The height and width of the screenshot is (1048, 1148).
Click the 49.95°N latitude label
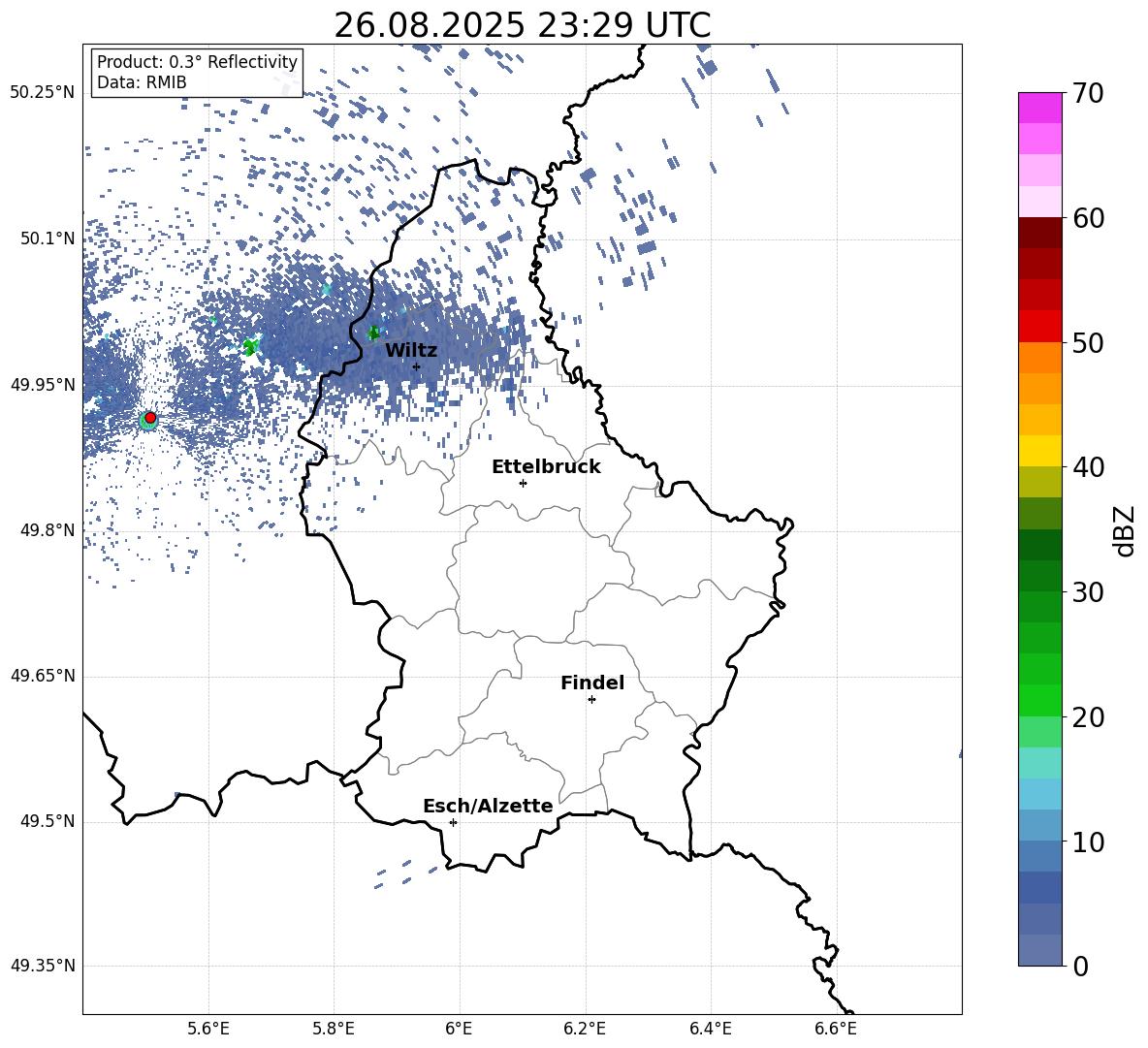tap(43, 385)
